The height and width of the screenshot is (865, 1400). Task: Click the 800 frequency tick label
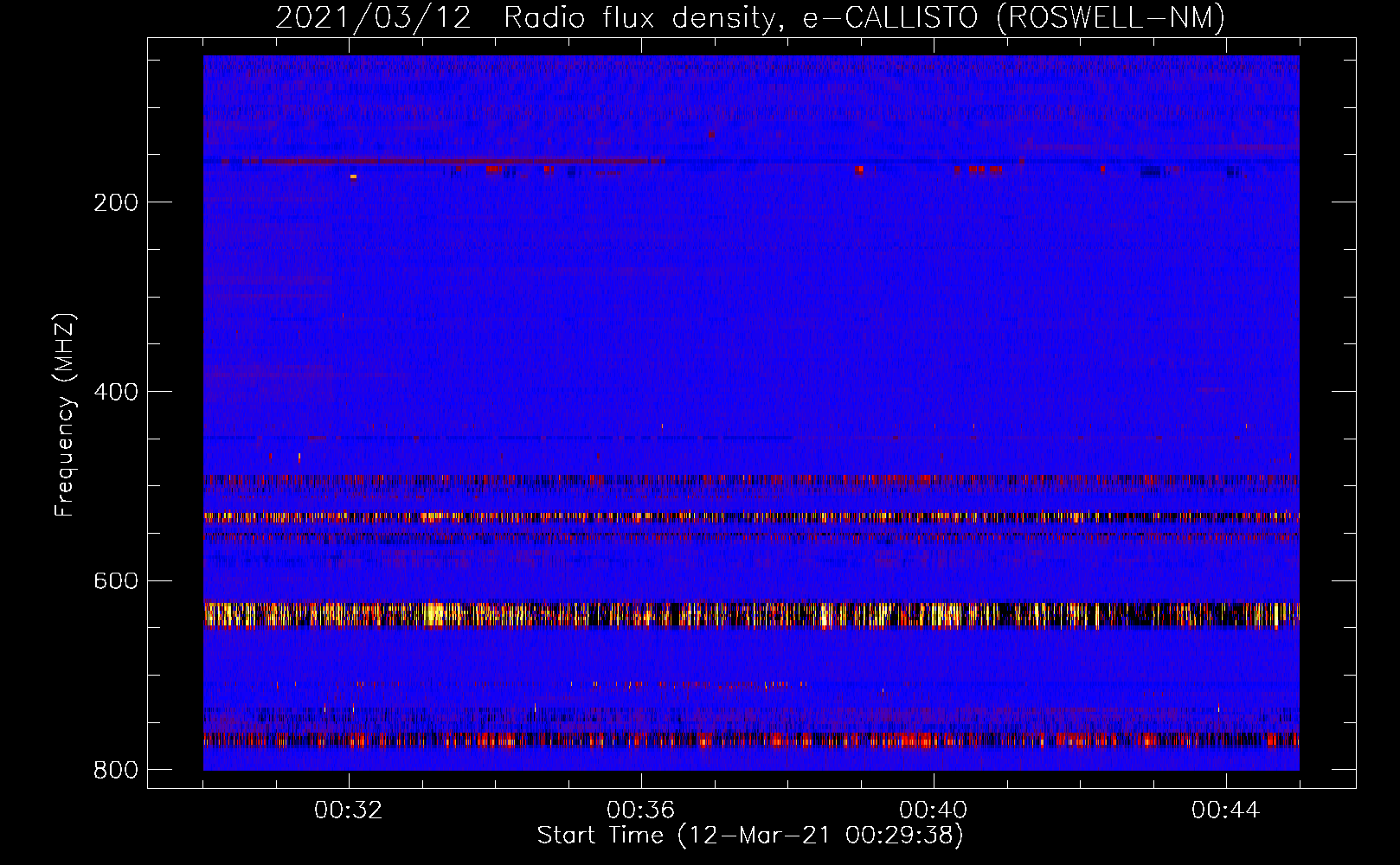[116, 770]
